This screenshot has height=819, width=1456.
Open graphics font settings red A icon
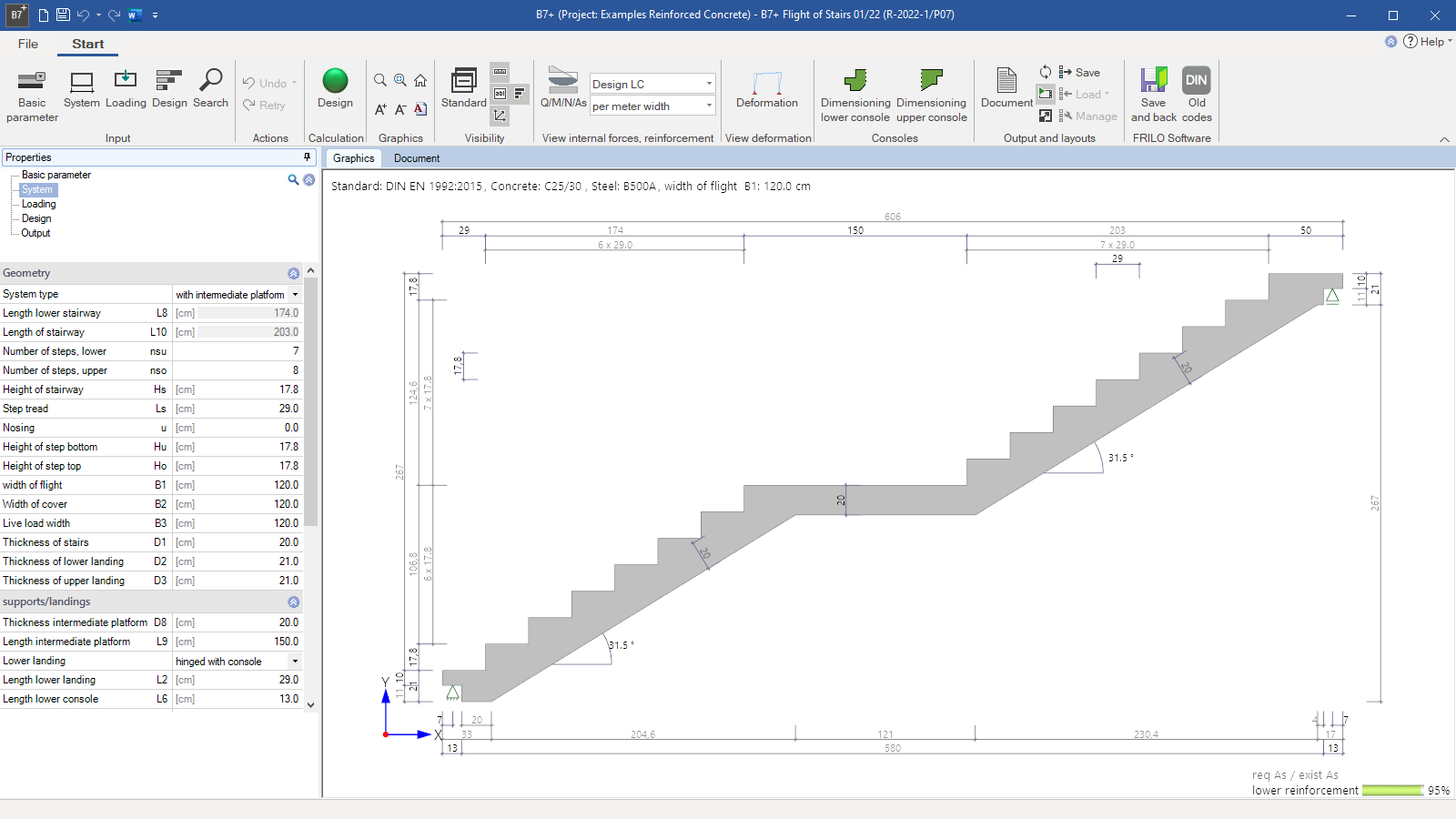[420, 109]
